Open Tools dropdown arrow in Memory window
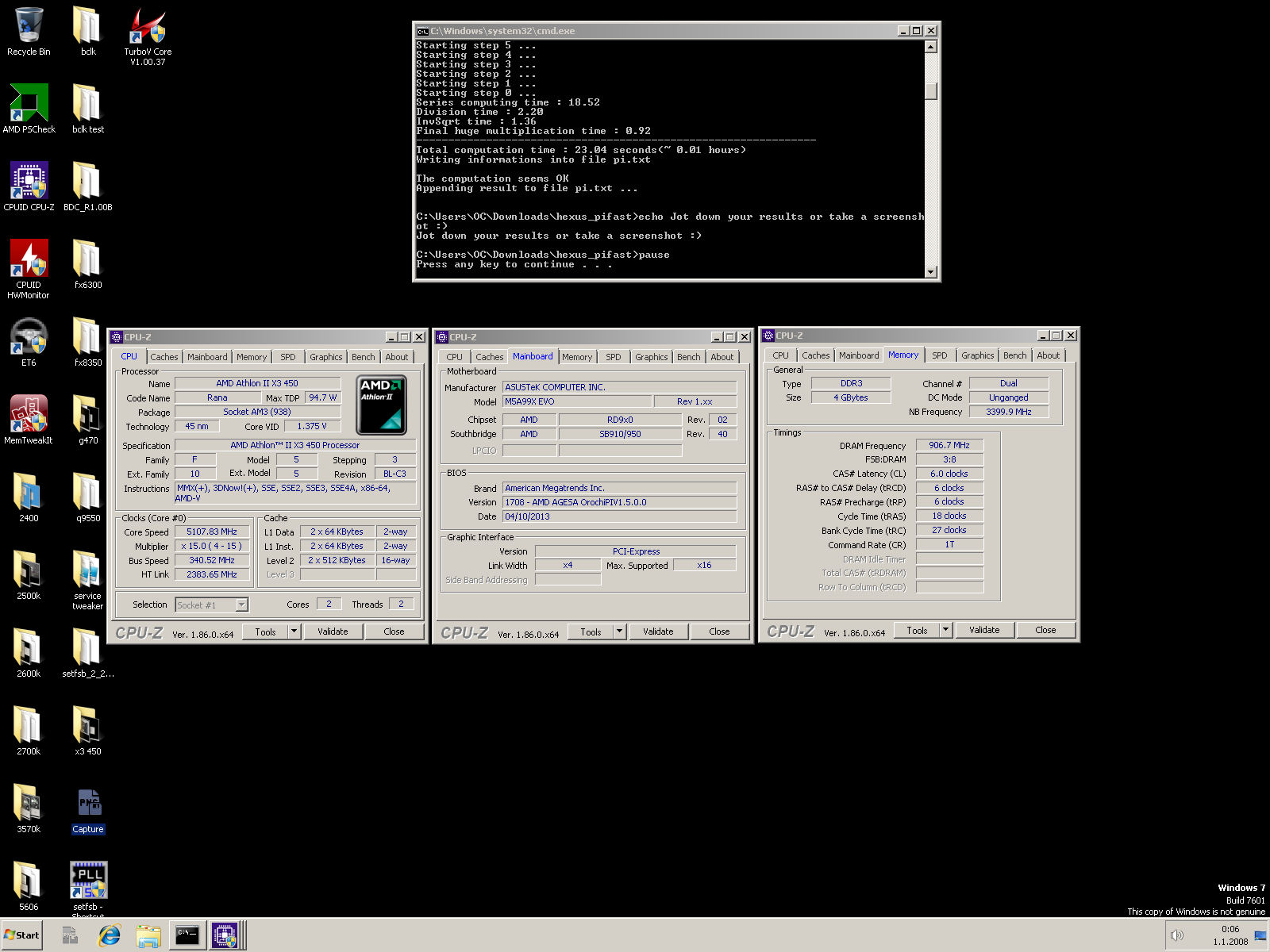This screenshot has height=952, width=1270. pos(945,630)
